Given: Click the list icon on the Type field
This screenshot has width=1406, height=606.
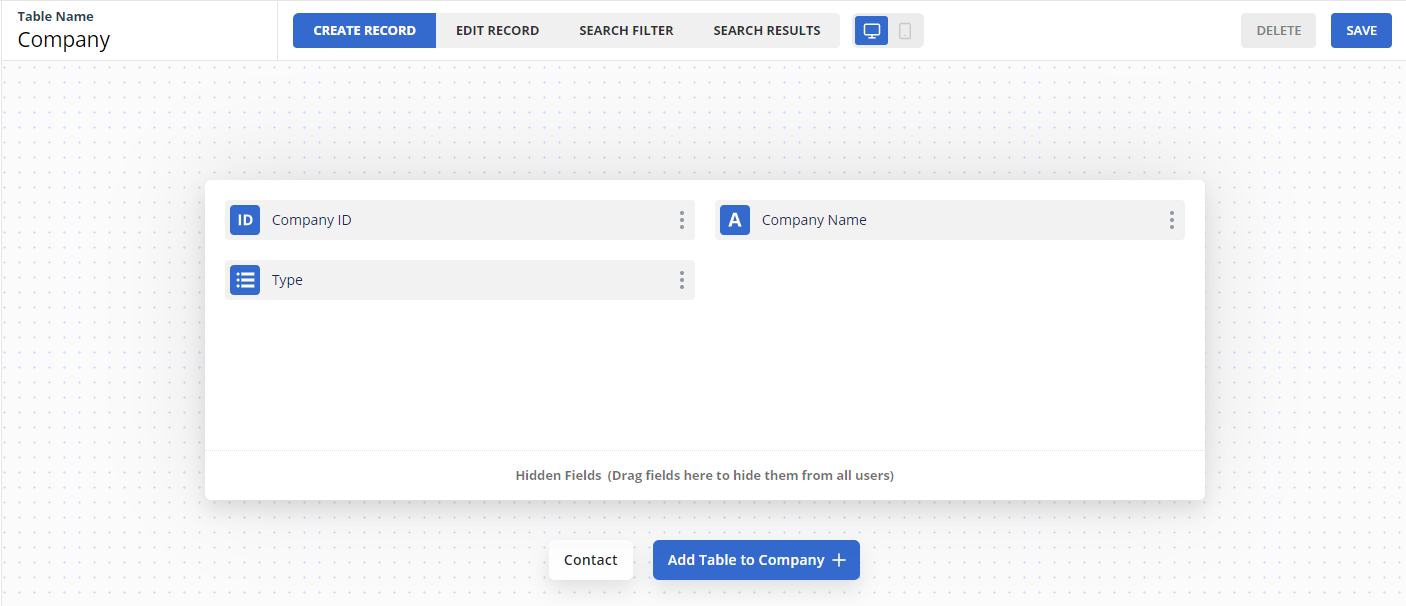Looking at the screenshot, I should point(245,280).
